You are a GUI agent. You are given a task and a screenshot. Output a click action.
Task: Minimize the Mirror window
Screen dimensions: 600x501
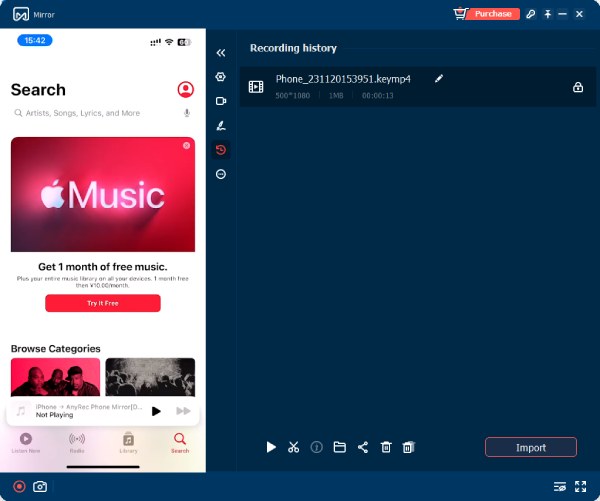[562, 14]
